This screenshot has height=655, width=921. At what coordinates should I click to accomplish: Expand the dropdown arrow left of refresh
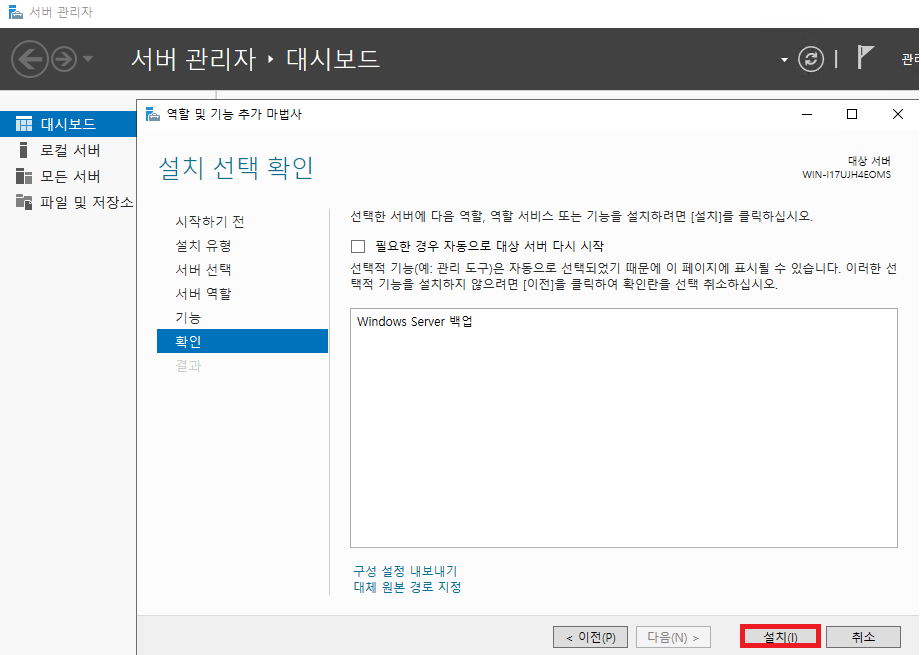pyautogui.click(x=784, y=60)
